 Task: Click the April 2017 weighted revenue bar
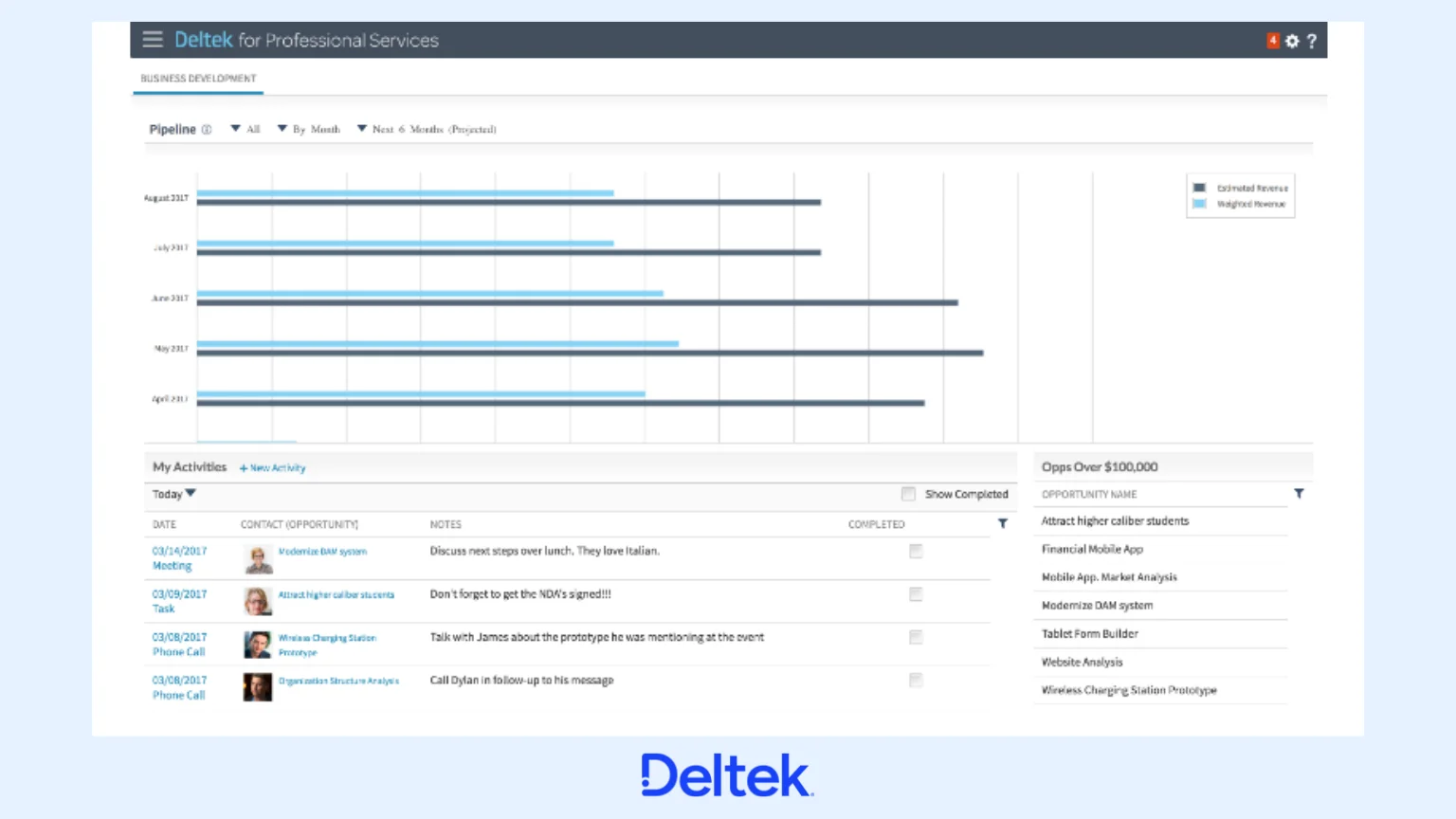pyautogui.click(x=421, y=393)
